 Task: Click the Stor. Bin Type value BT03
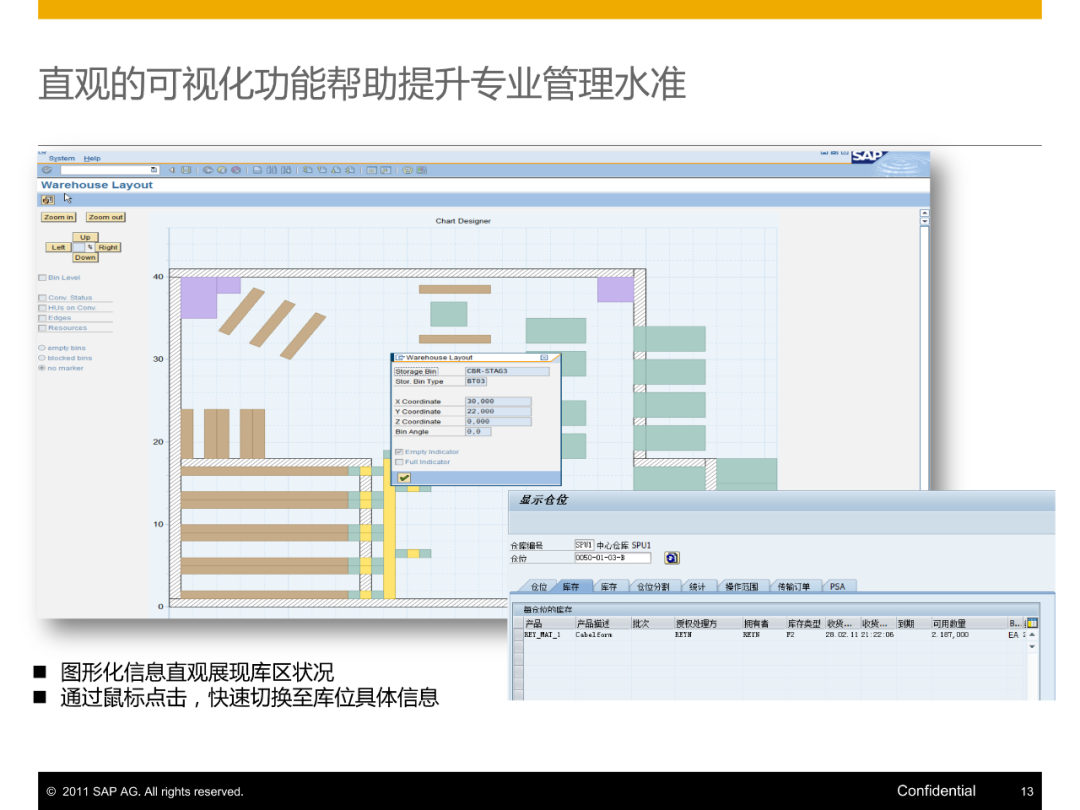click(476, 382)
